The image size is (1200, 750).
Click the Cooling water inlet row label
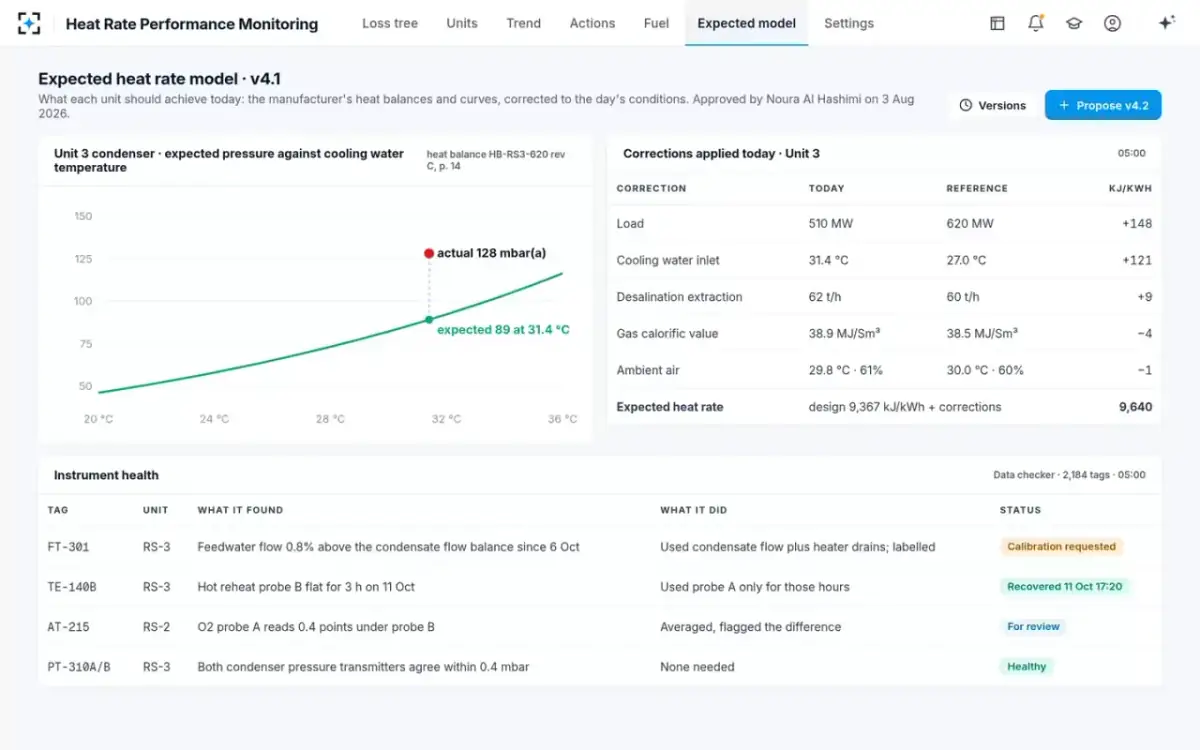(668, 260)
